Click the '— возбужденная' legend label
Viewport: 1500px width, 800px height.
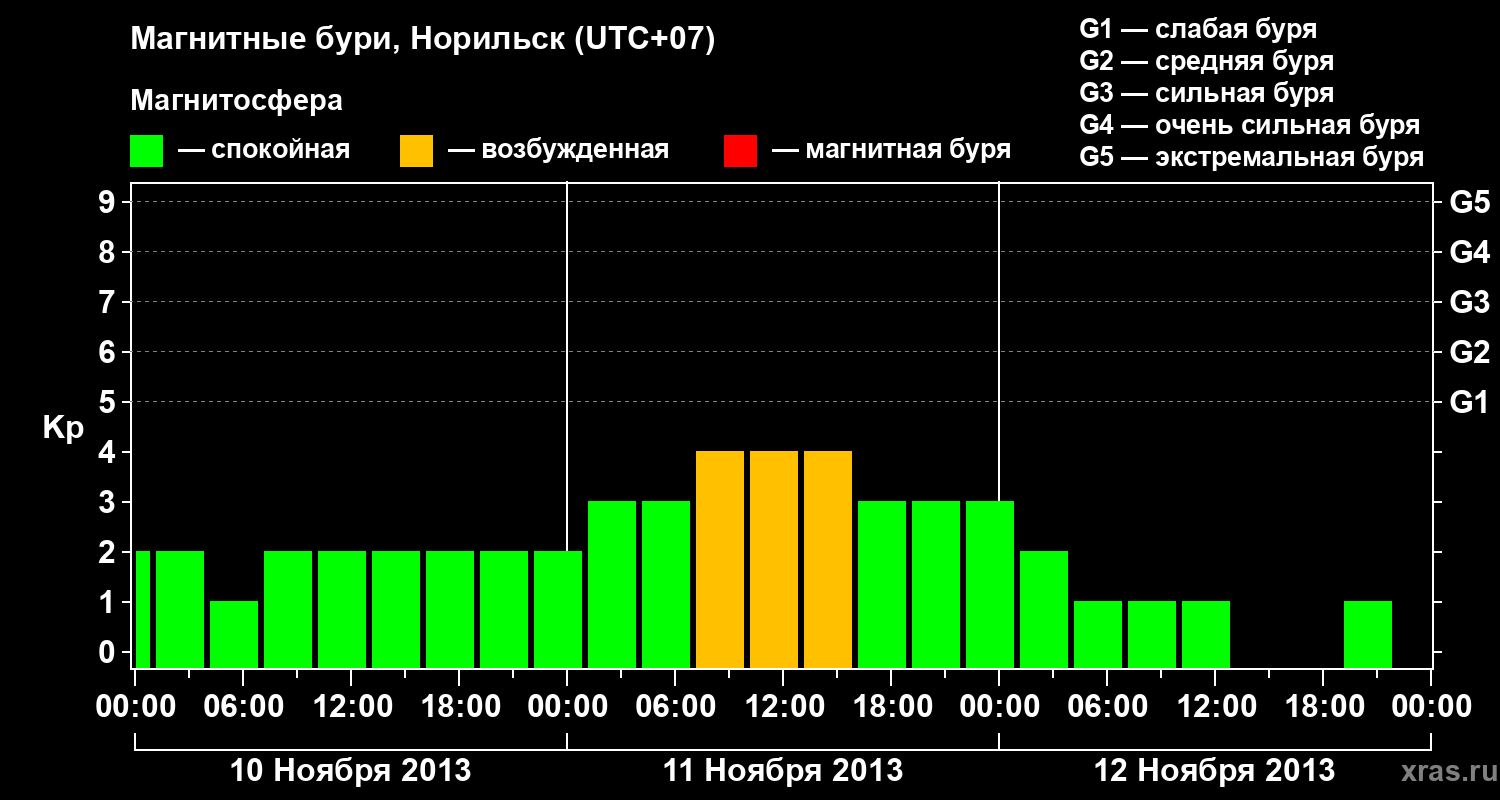tap(558, 151)
